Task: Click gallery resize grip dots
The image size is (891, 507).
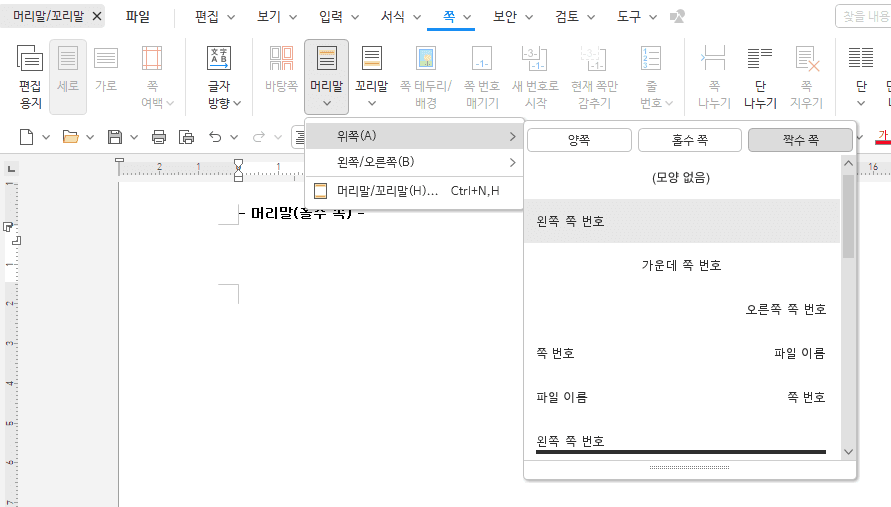Action: [689, 467]
